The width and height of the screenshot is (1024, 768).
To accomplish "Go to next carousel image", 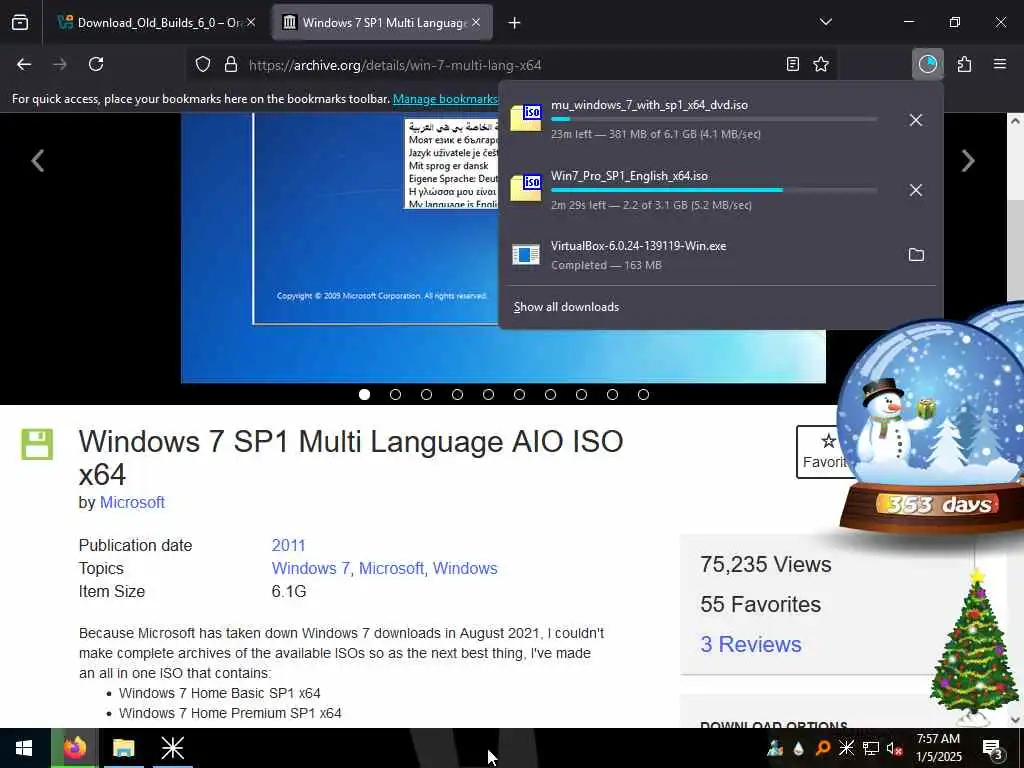I will tap(968, 161).
